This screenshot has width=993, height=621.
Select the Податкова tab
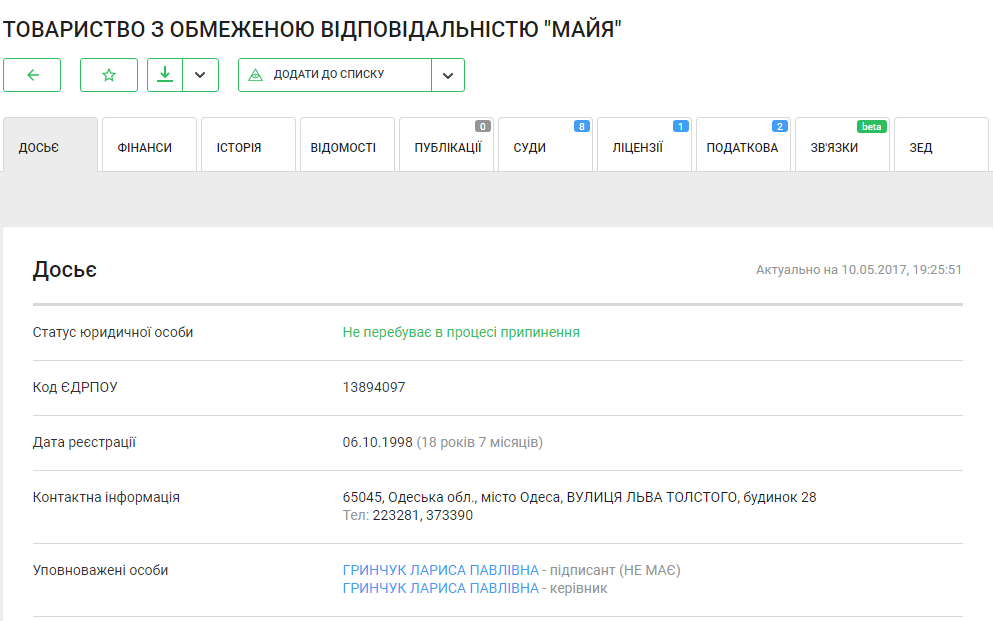point(742,147)
